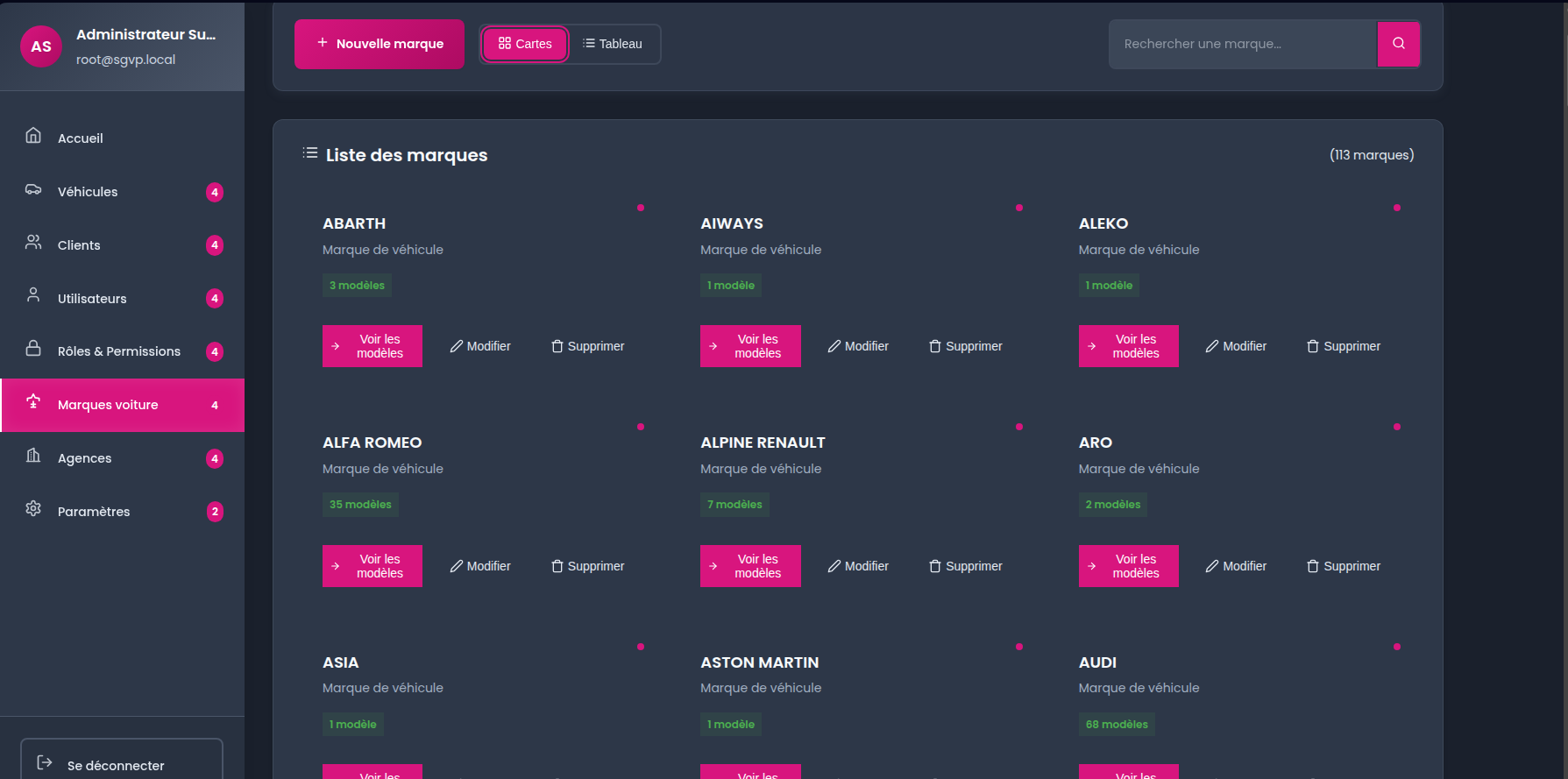Image resolution: width=1568 pixels, height=779 pixels.
Task: Focus the Rechercher une marque search field
Action: point(1242,44)
